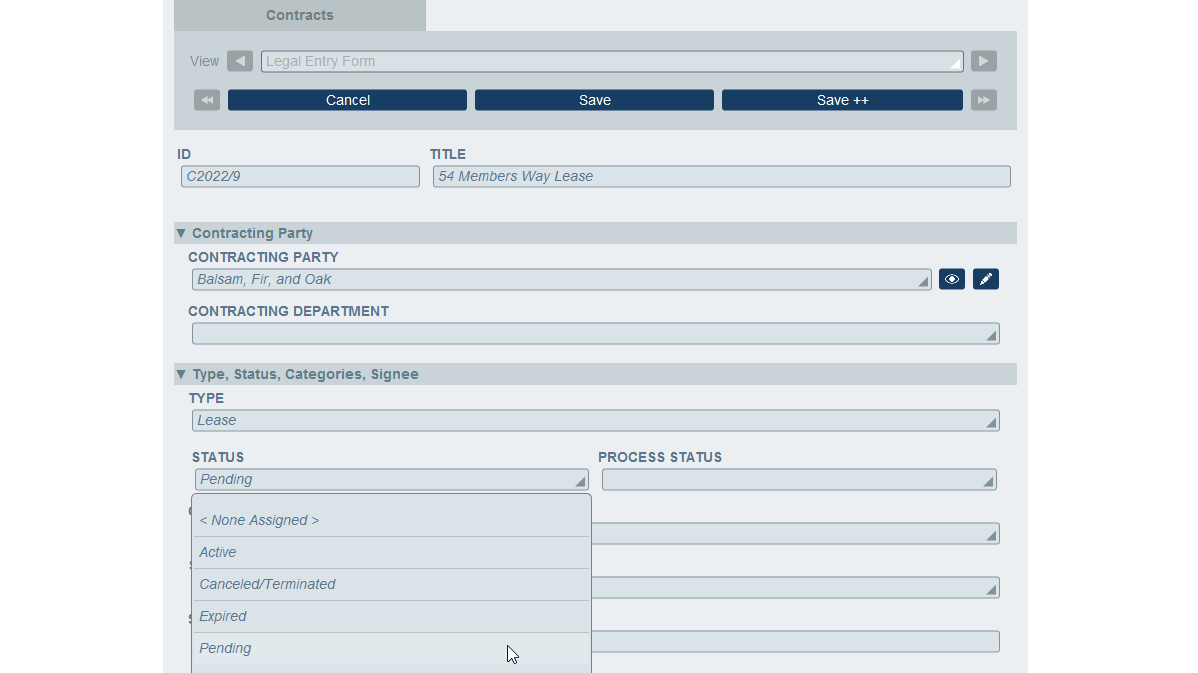Cancel editing the contract
This screenshot has width=1198, height=673.
click(347, 100)
